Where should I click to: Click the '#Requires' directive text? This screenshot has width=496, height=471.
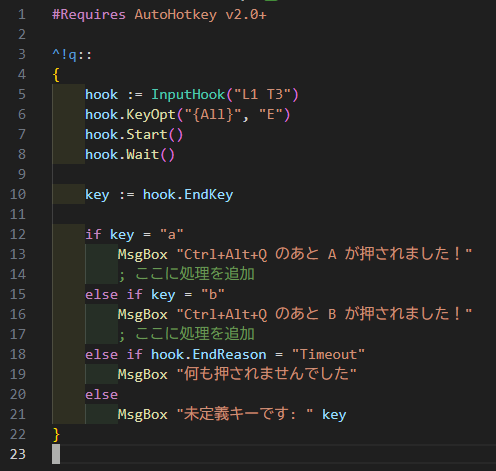coord(89,15)
